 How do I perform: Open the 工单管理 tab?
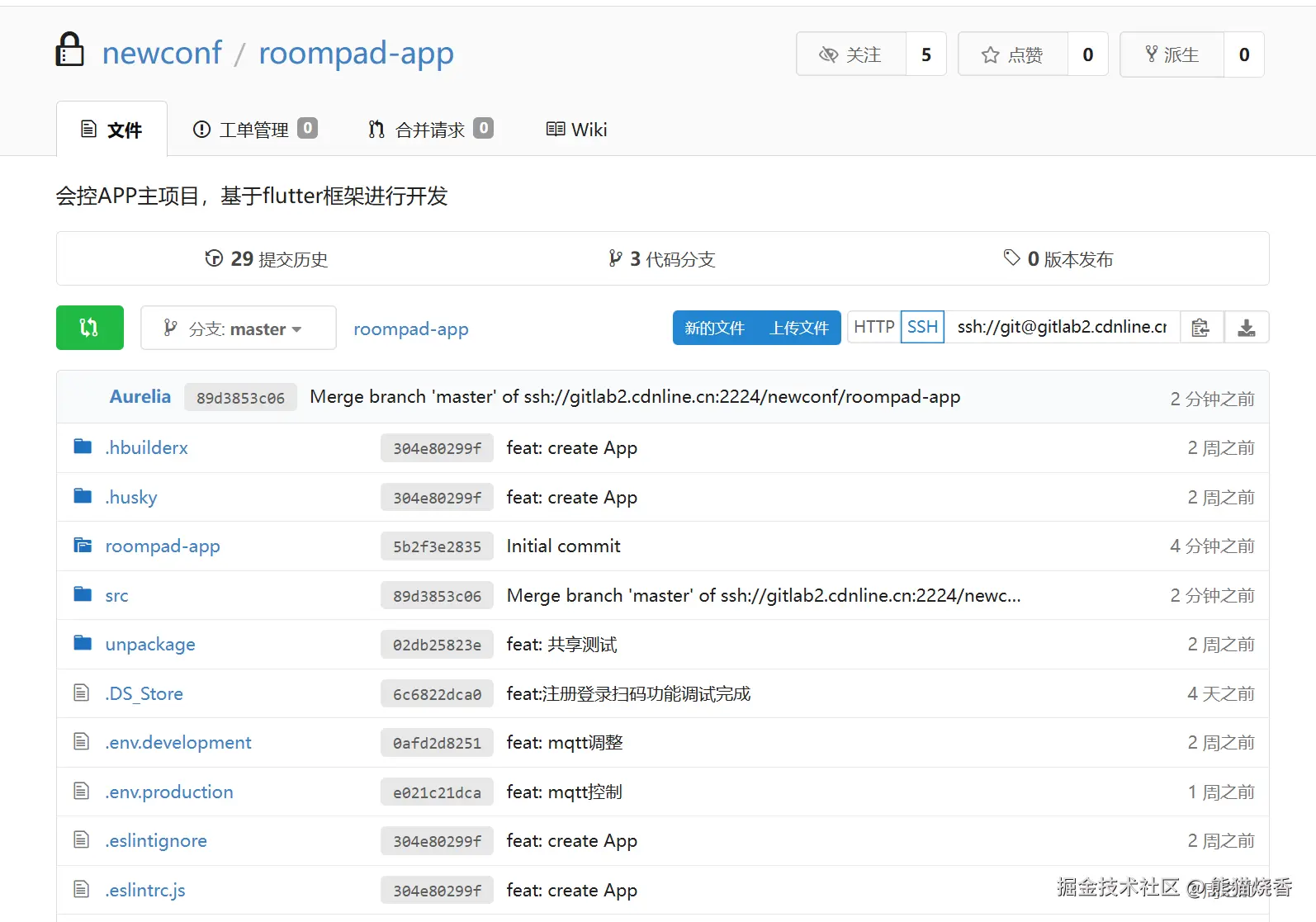click(254, 130)
